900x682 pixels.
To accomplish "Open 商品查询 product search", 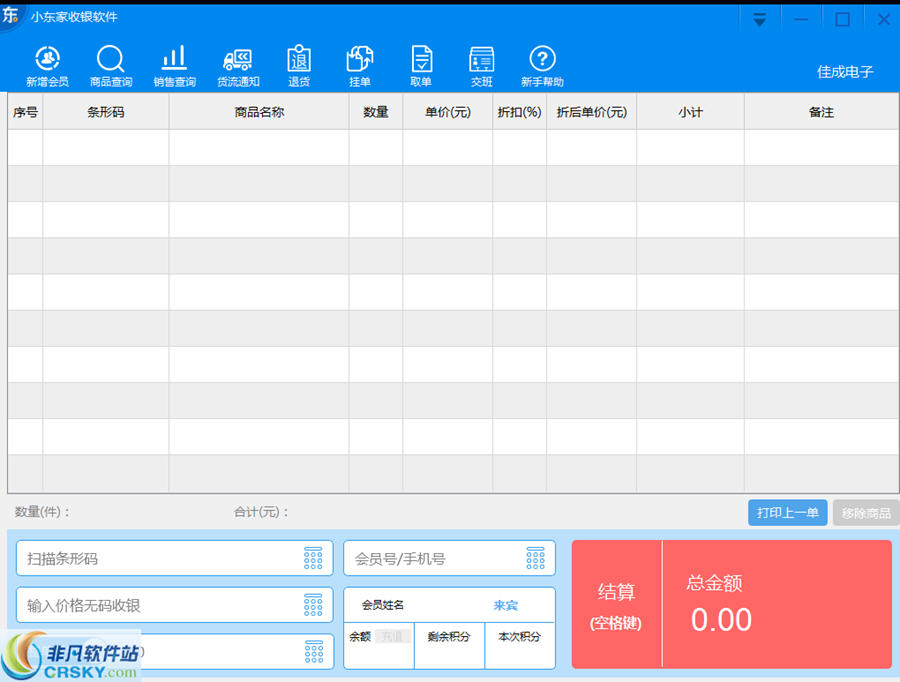I will (111, 66).
